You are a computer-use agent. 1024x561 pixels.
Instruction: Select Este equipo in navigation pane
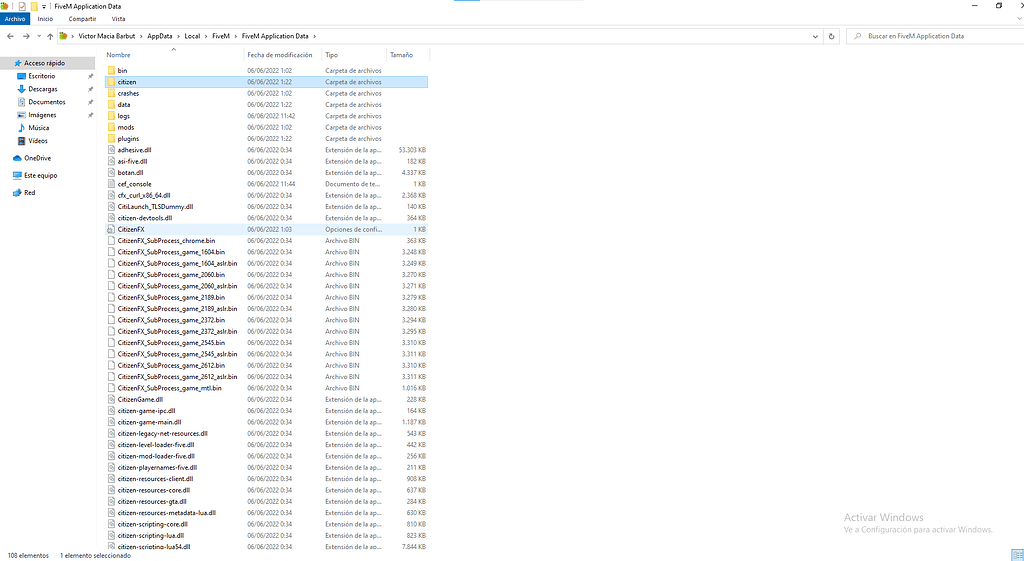(x=38, y=175)
